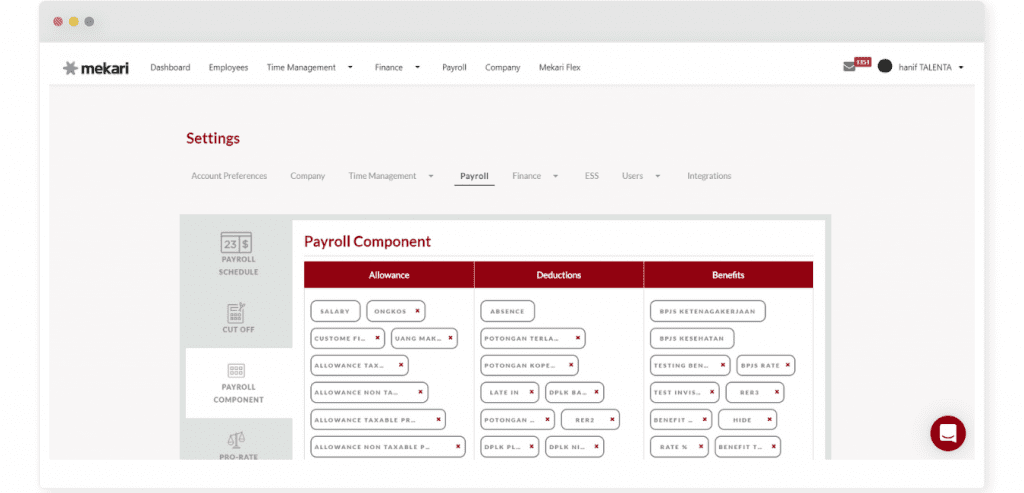This screenshot has width=1024, height=493.
Task: Click the hanif TALENTA profile avatar
Action: pyautogui.click(x=885, y=67)
